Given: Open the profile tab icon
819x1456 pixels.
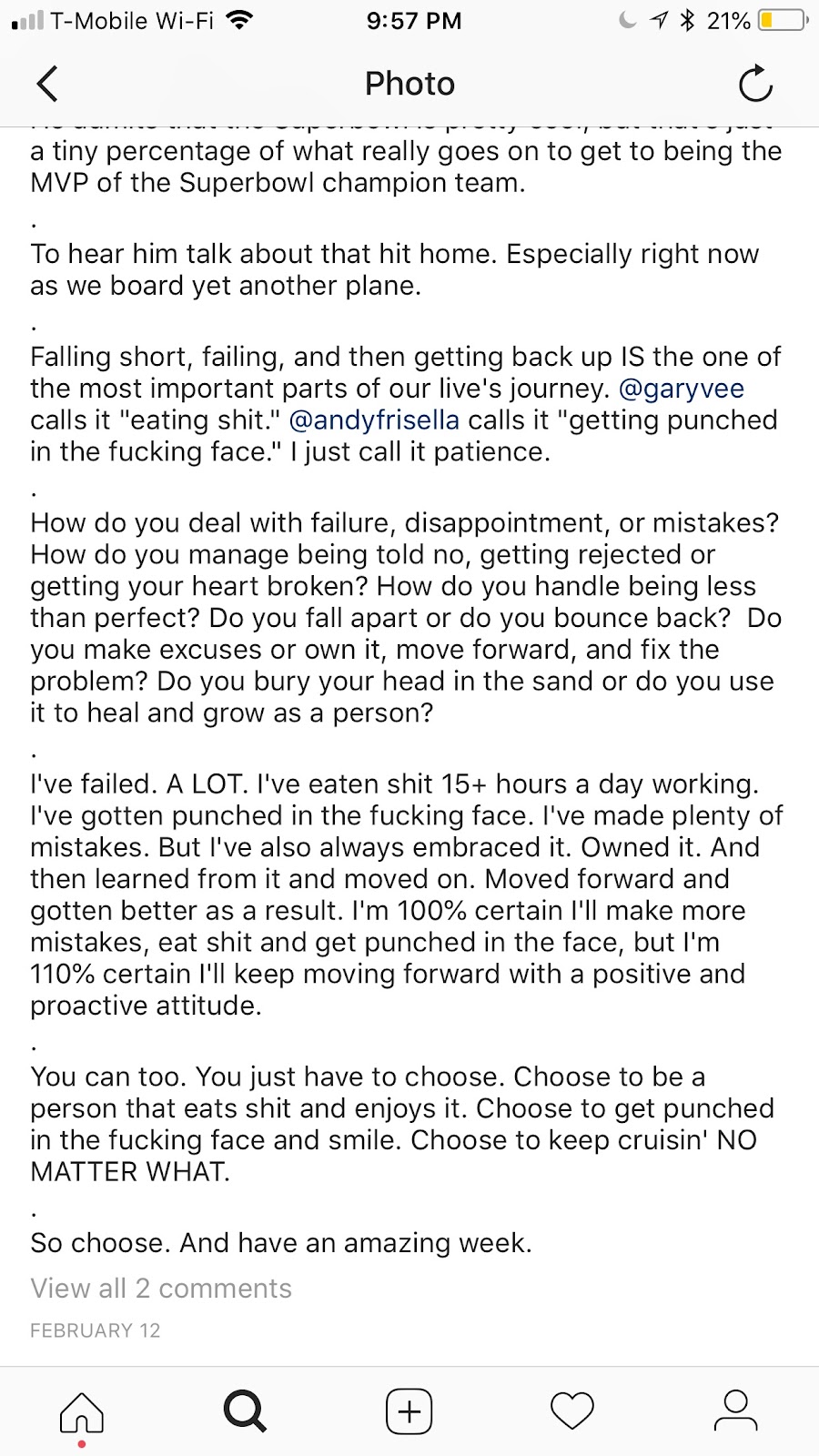Looking at the screenshot, I should (735, 1411).
